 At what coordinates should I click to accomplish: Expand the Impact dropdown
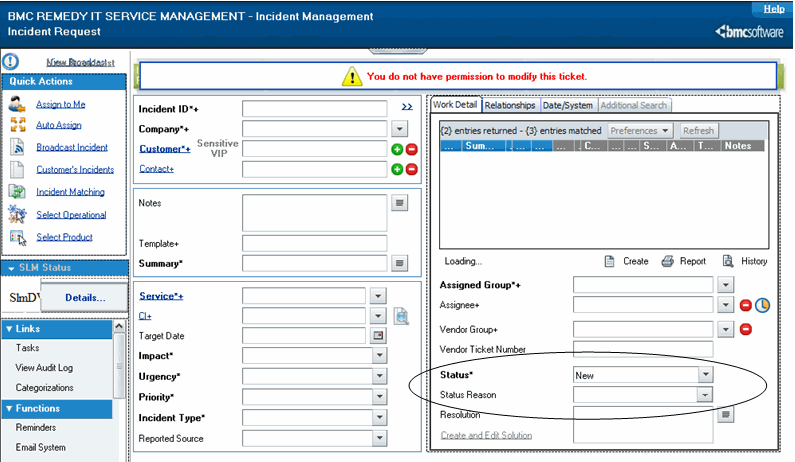point(379,356)
